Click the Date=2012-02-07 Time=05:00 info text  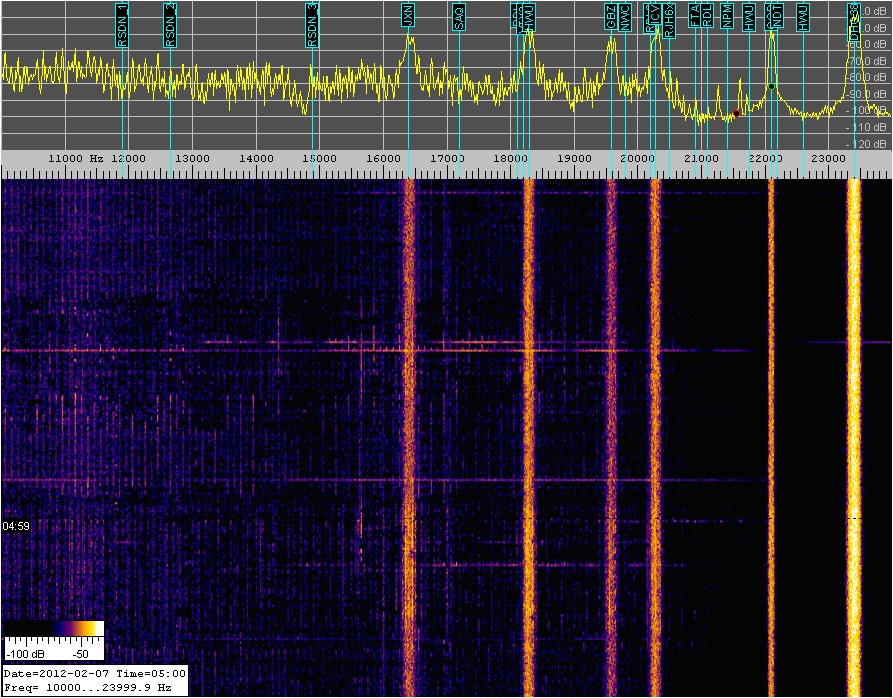[x=95, y=674]
